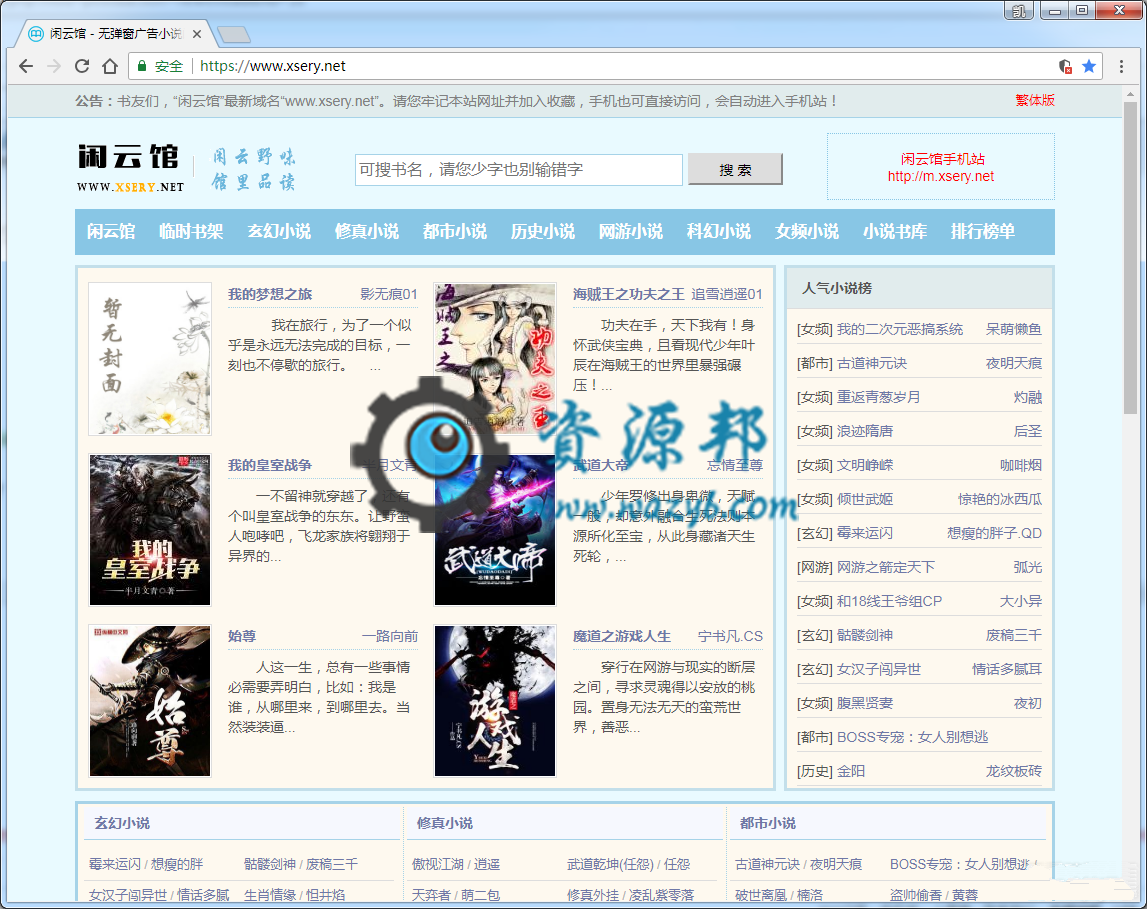This screenshot has width=1147, height=909.
Task: Open 和18线王爷组CP in popularity list
Action: (x=890, y=601)
